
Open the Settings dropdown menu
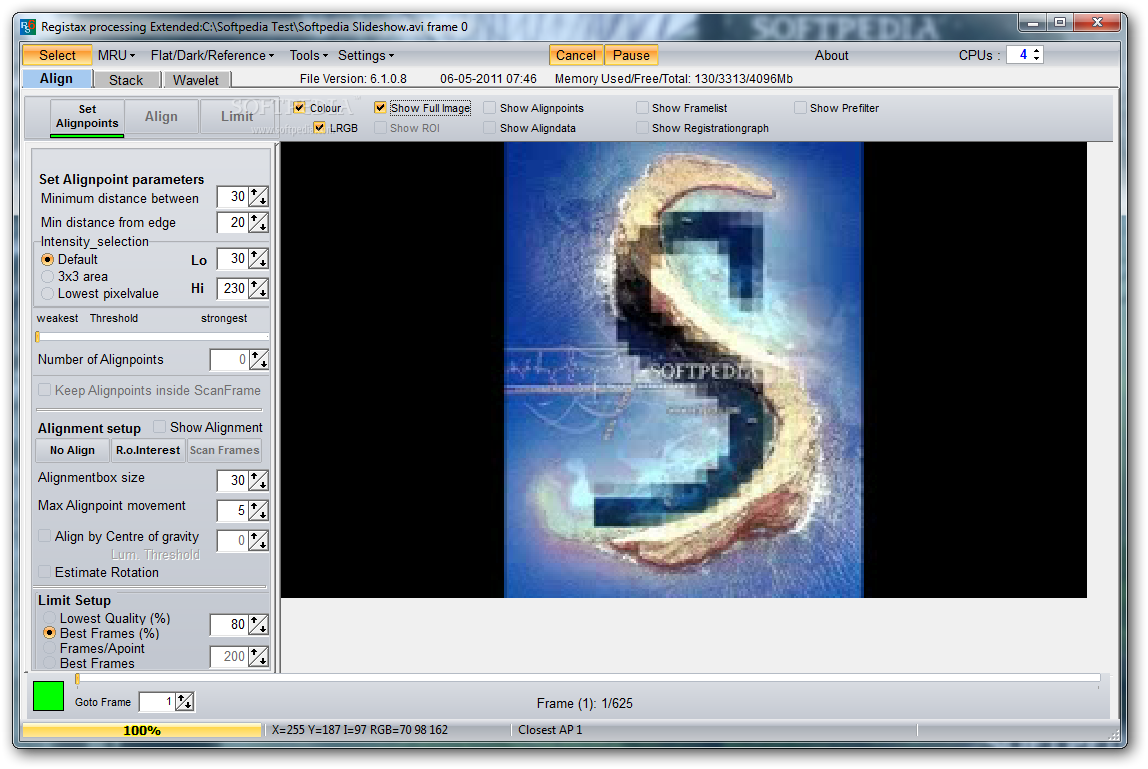point(365,56)
